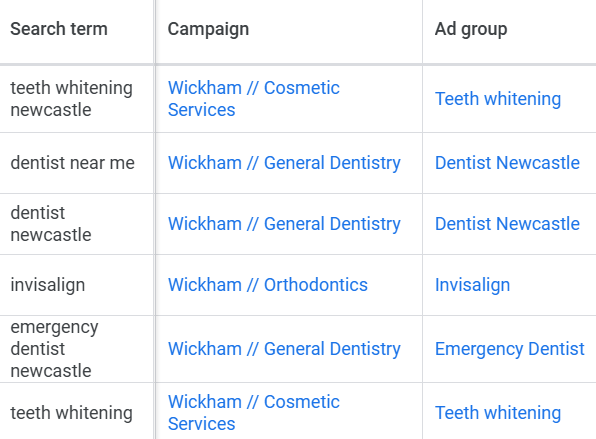Open Teeth whitening ad group, first row
The image size is (596, 439).
click(x=498, y=99)
